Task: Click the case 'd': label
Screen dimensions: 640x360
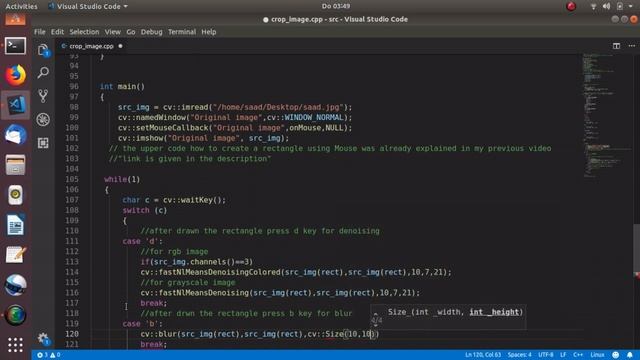Action: coord(142,241)
